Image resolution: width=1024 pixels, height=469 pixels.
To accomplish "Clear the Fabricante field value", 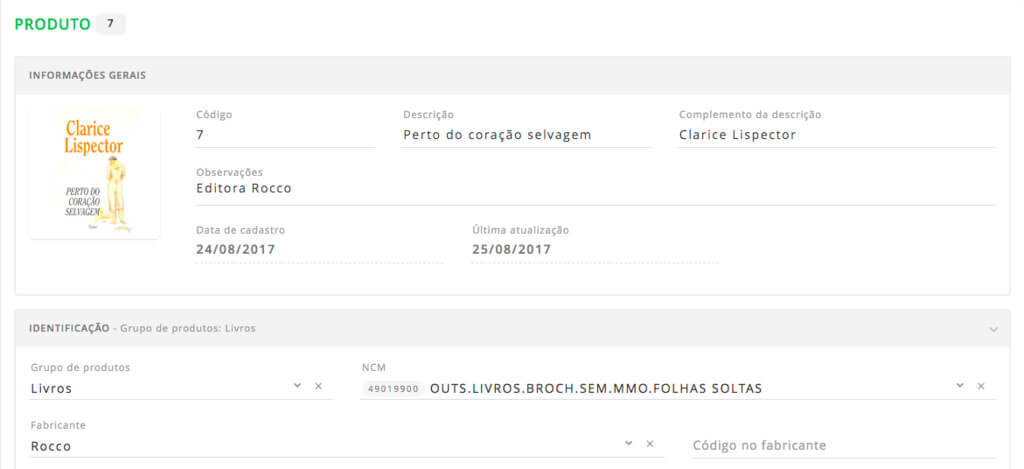I will [x=650, y=444].
